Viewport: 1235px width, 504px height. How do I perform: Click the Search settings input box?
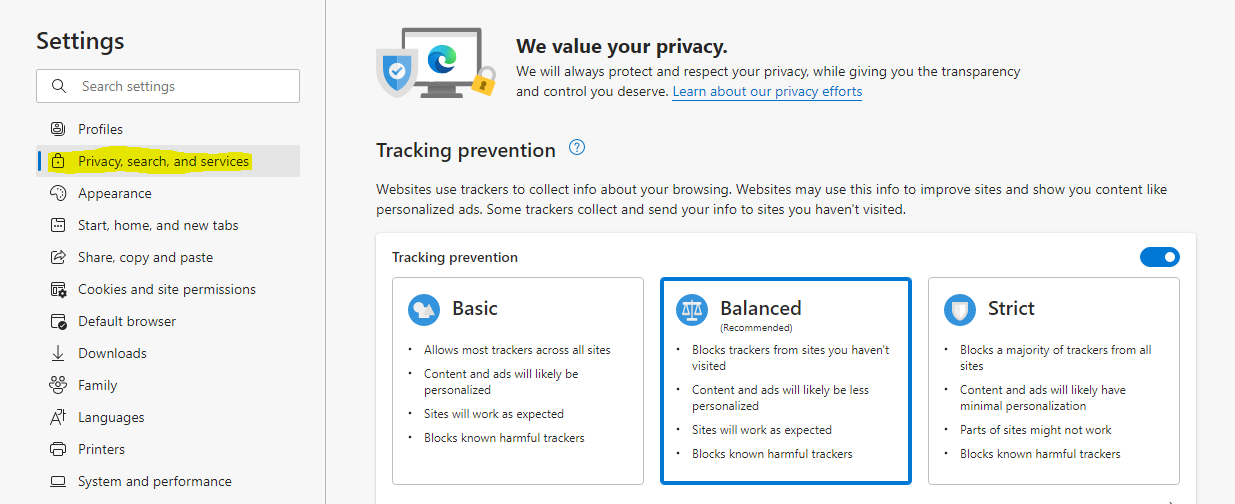pos(168,86)
